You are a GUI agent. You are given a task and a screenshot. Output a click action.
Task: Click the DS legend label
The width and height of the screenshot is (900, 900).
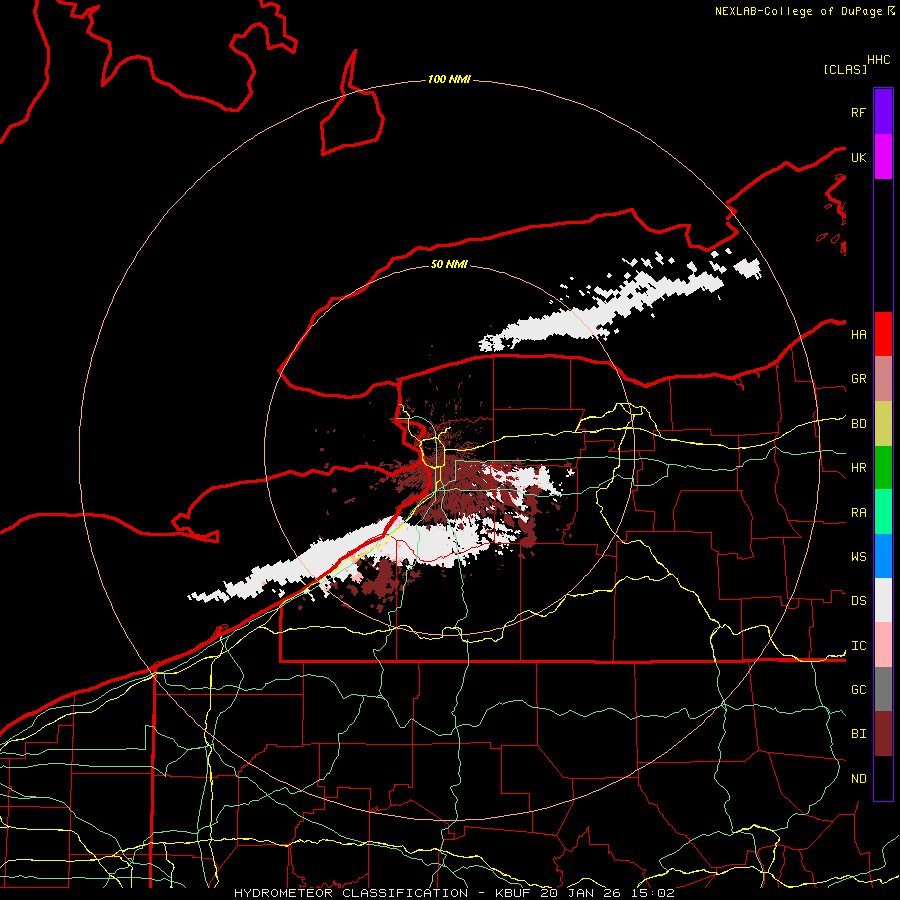pyautogui.click(x=858, y=601)
